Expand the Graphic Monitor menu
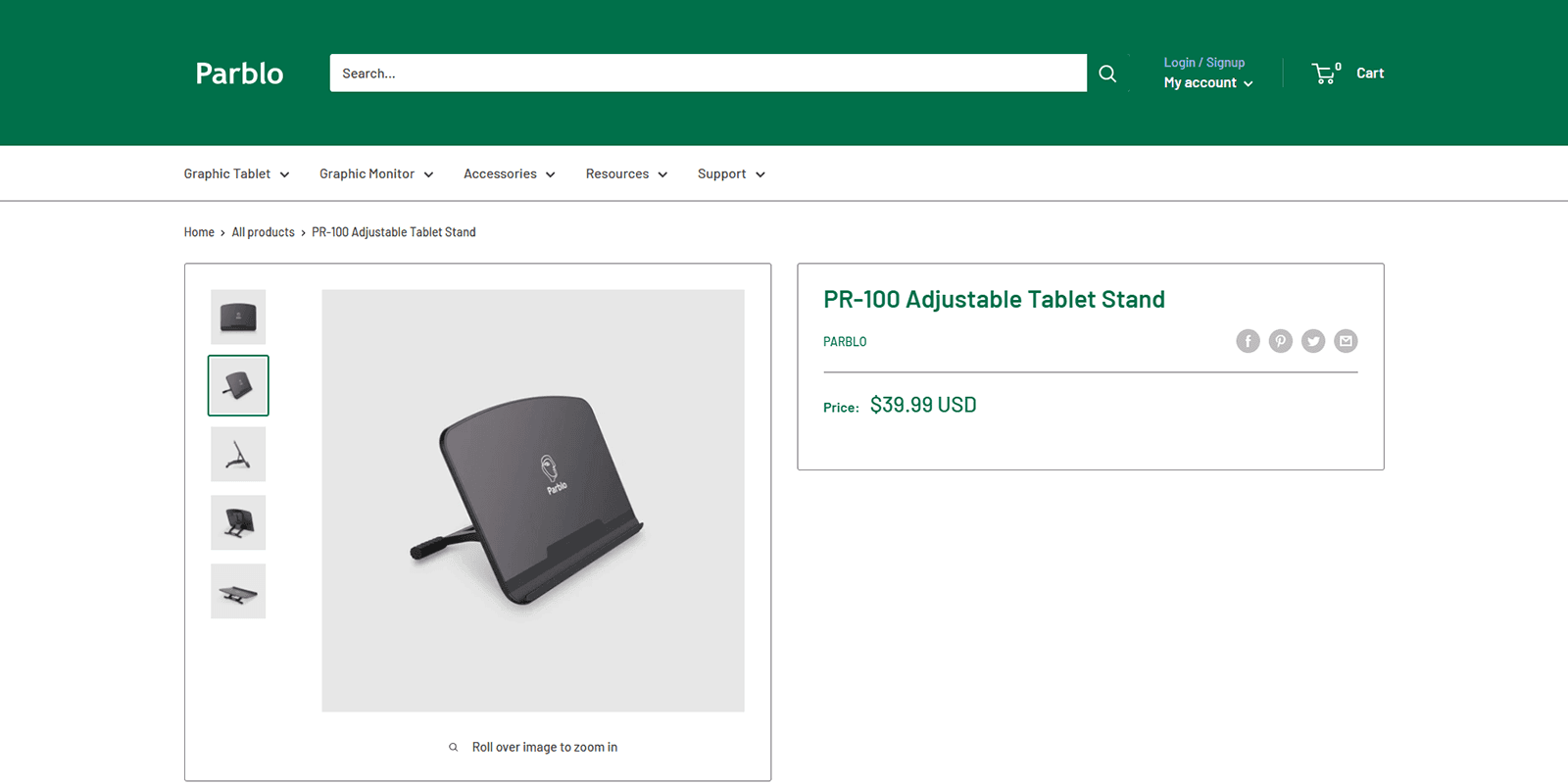Viewport: 1568px width, 784px height. click(375, 173)
